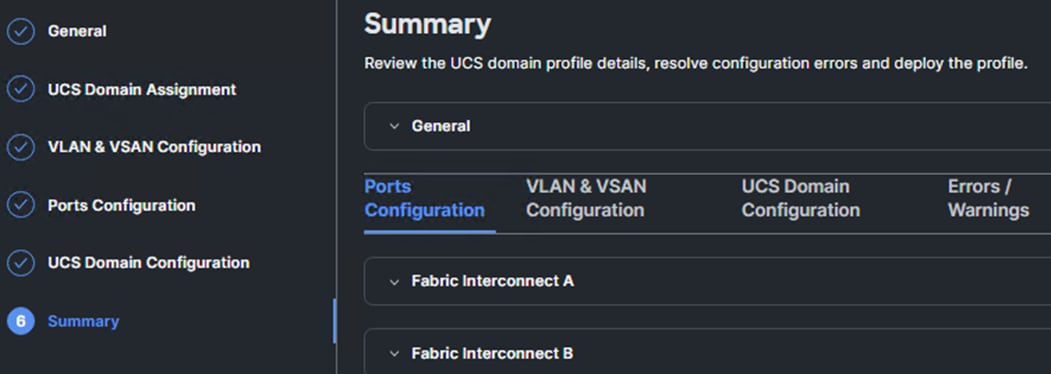The height and width of the screenshot is (374, 1051).
Task: Click the Fabric Interconnect A panel title
Action: [x=493, y=281]
